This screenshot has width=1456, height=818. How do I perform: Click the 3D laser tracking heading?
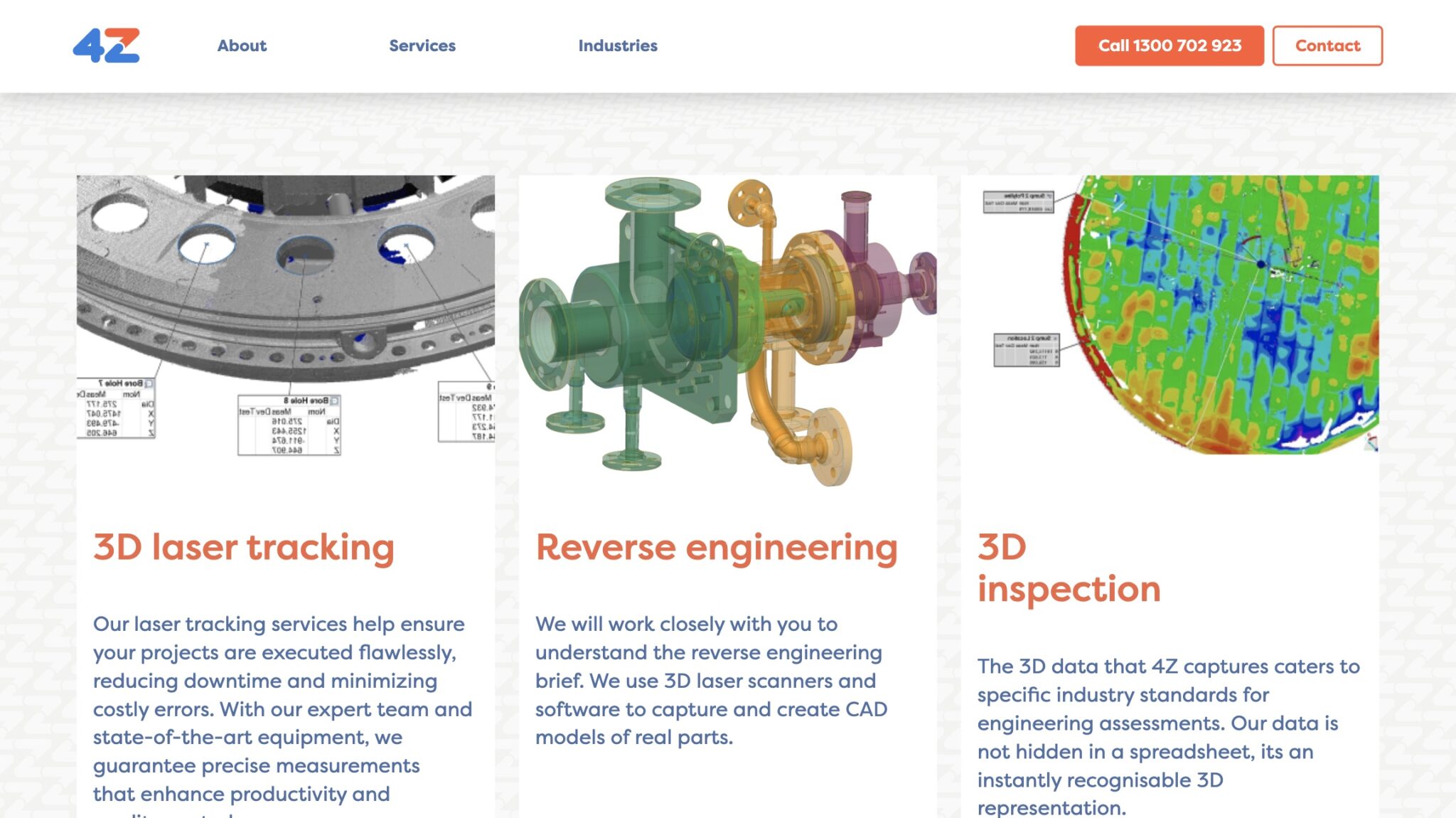coord(243,548)
